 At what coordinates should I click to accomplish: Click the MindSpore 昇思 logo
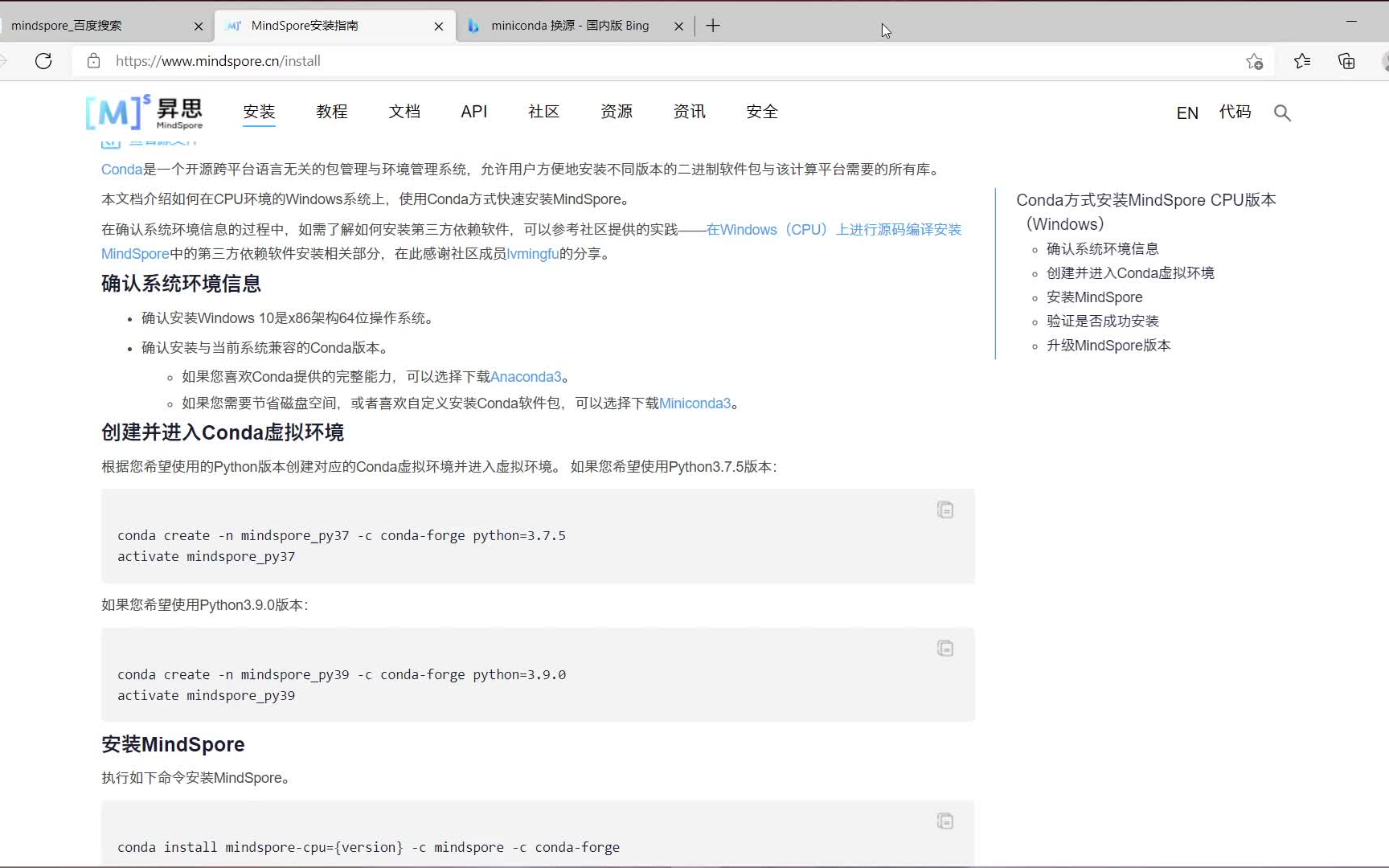[145, 112]
